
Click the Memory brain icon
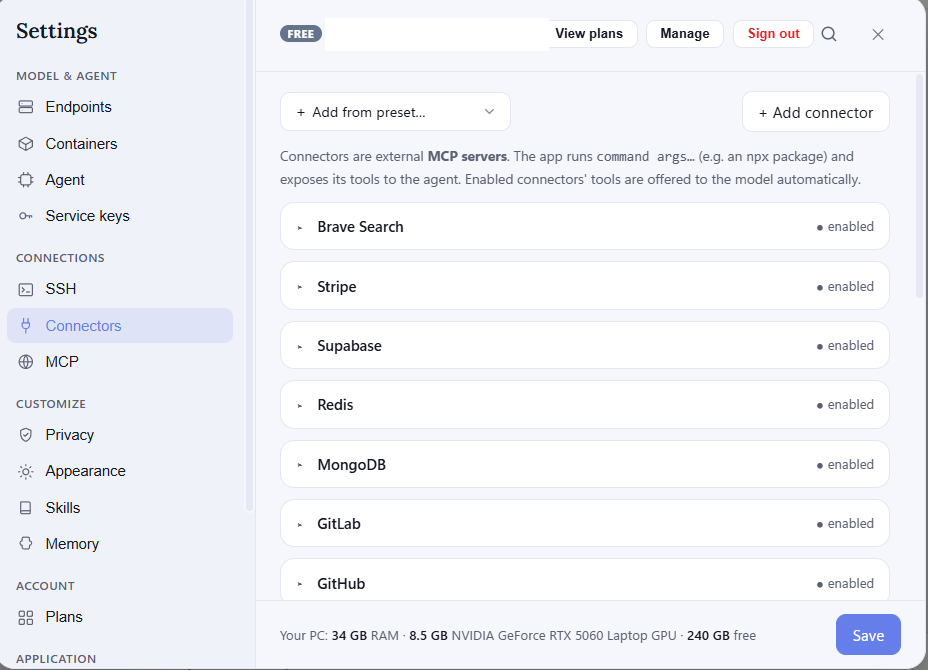(x=25, y=543)
